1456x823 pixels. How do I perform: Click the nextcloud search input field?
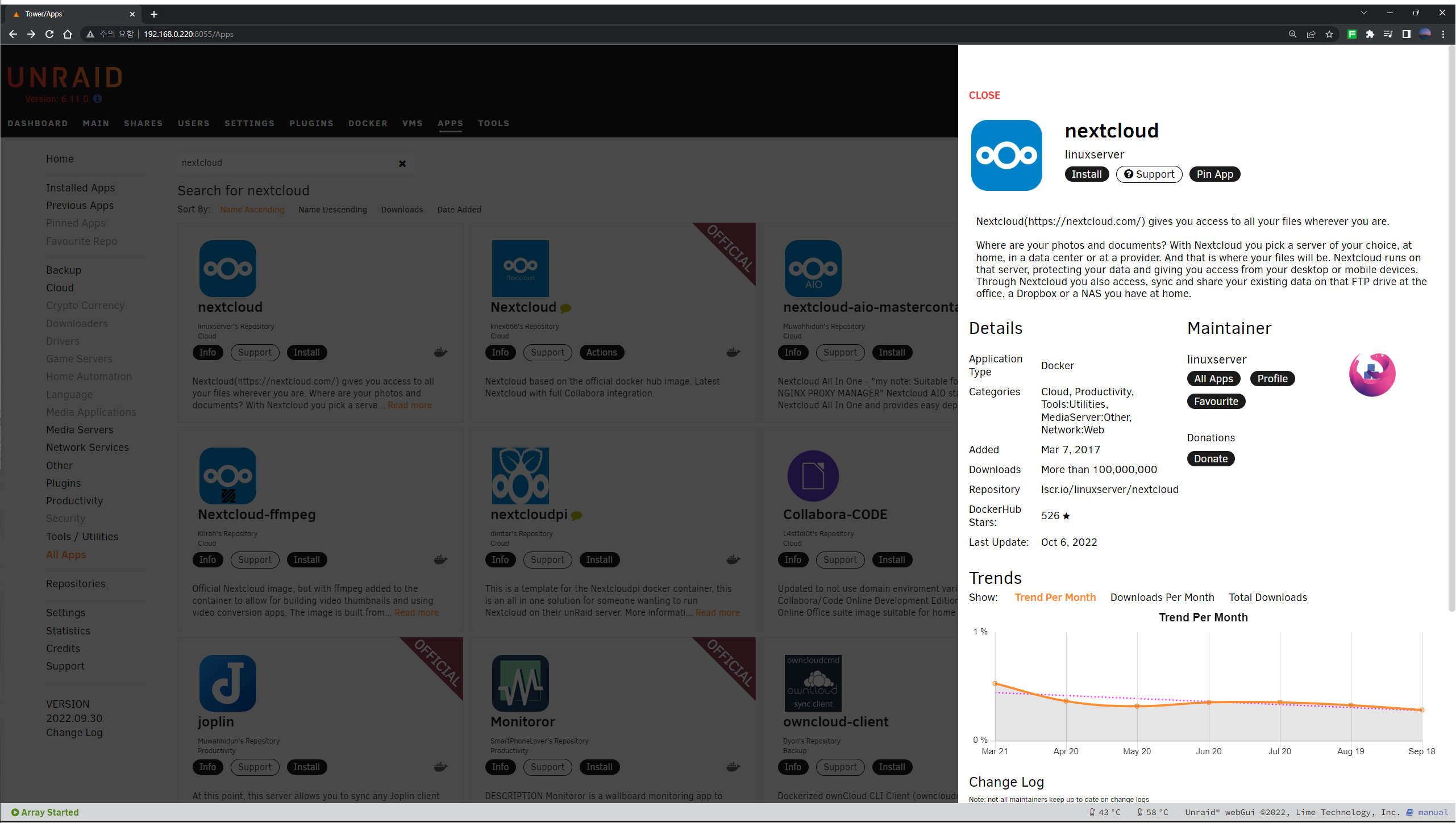(284, 163)
